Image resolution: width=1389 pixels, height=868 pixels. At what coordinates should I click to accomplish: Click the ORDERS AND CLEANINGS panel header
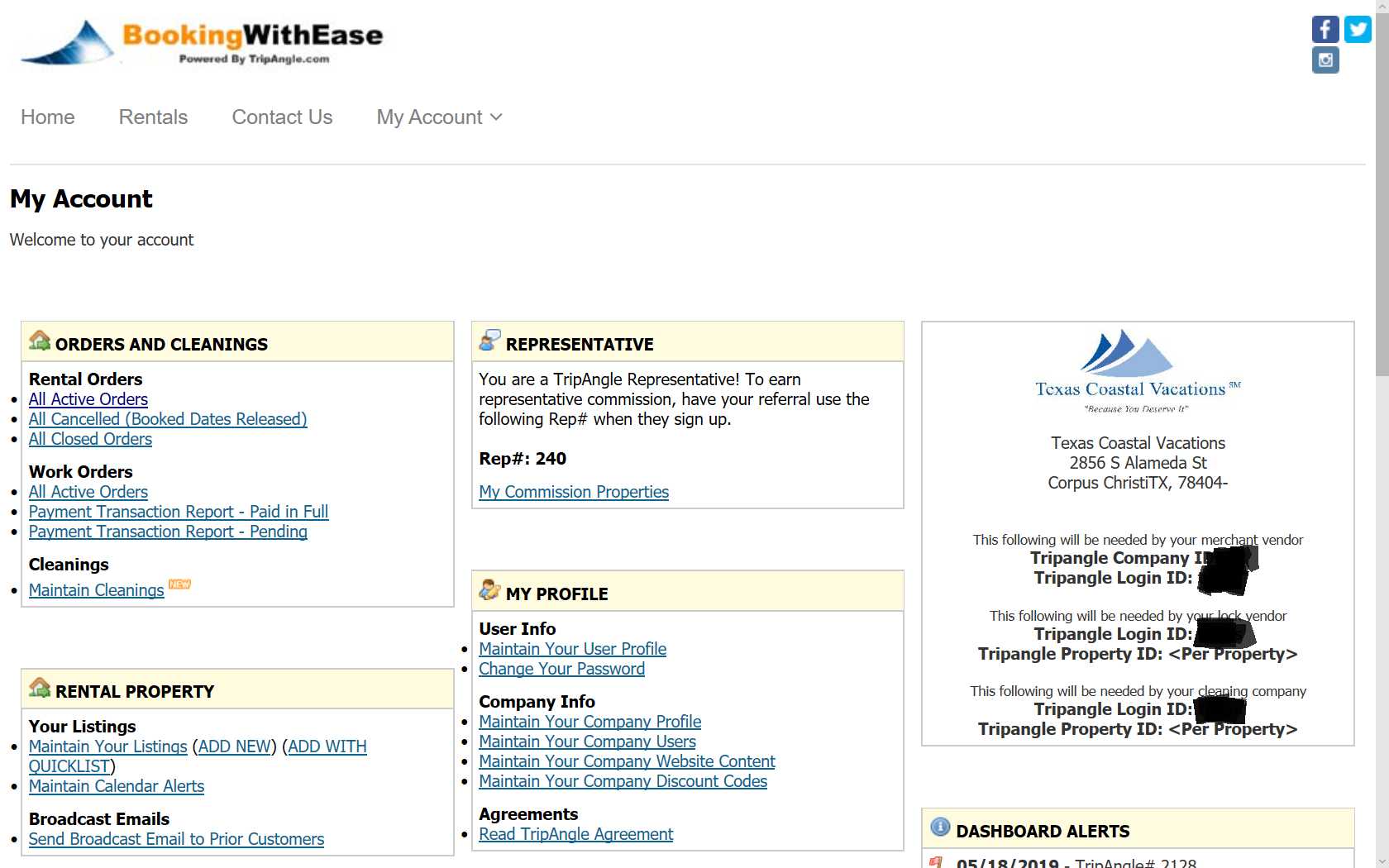[237, 342]
